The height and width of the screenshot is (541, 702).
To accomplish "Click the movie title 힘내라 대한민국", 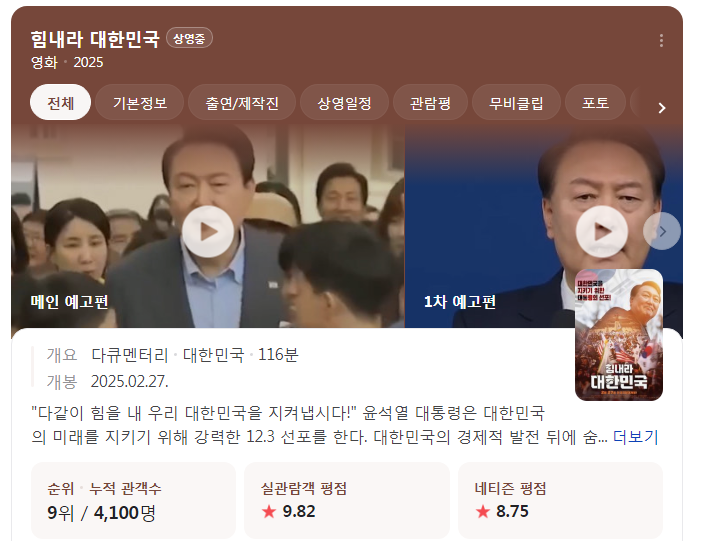I will pyautogui.click(x=95, y=39).
